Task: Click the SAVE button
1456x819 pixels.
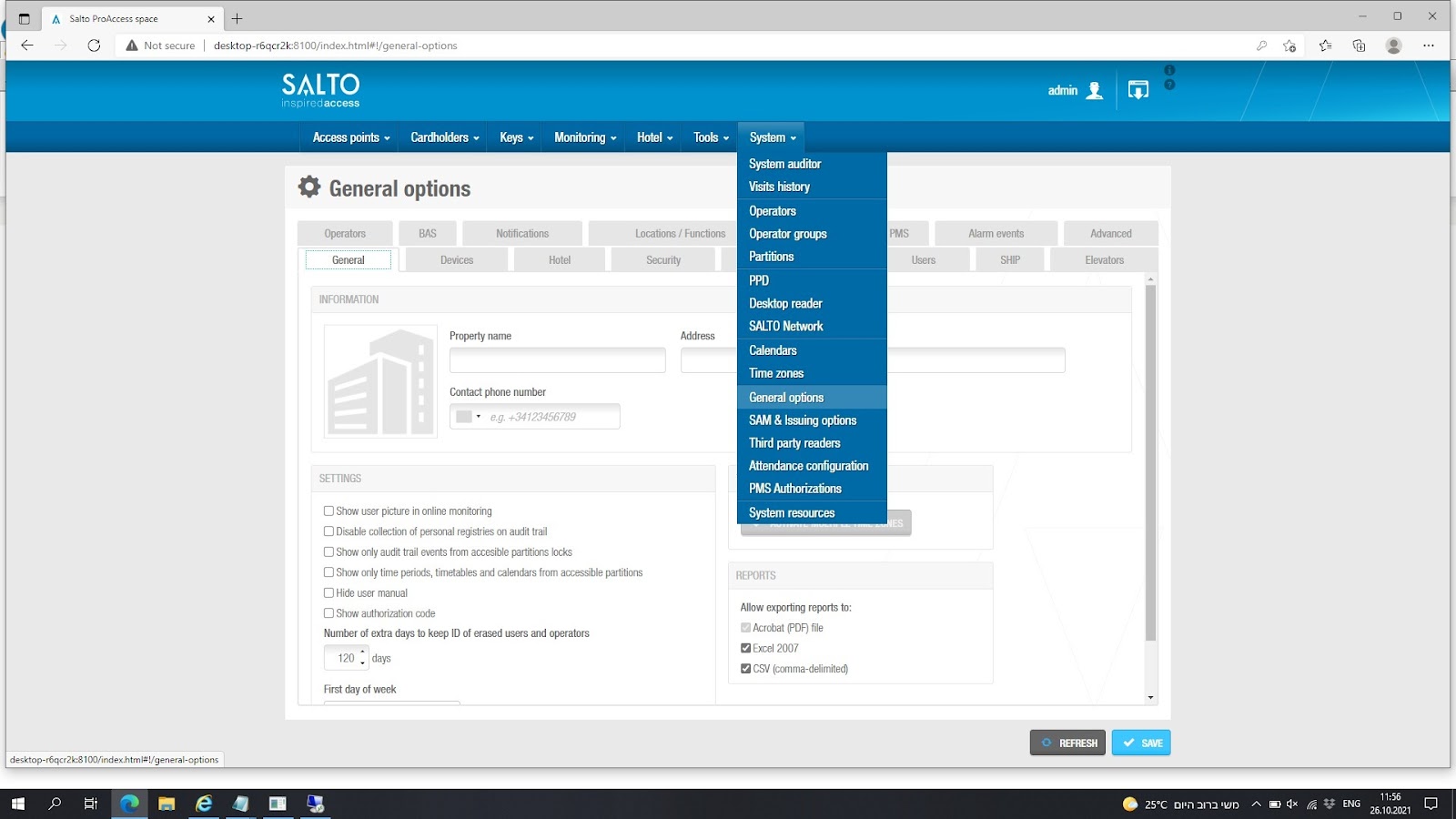Action: click(1141, 743)
